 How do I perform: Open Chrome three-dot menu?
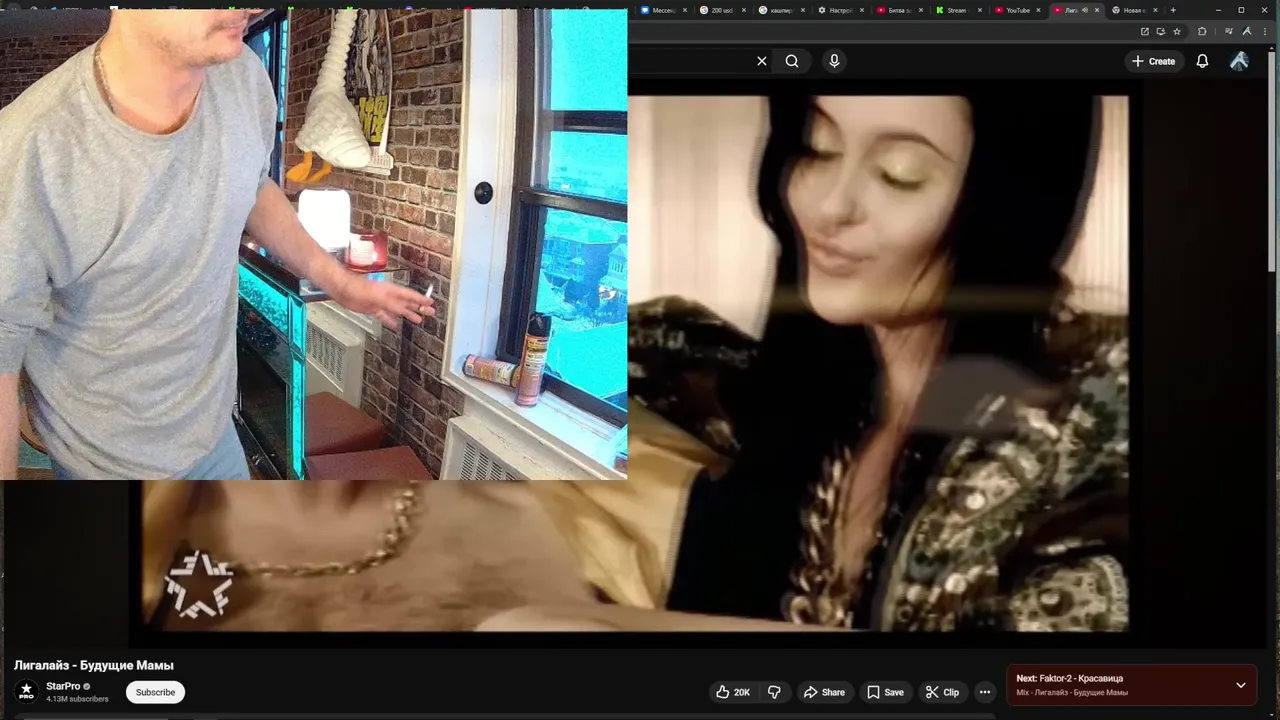(x=1265, y=31)
